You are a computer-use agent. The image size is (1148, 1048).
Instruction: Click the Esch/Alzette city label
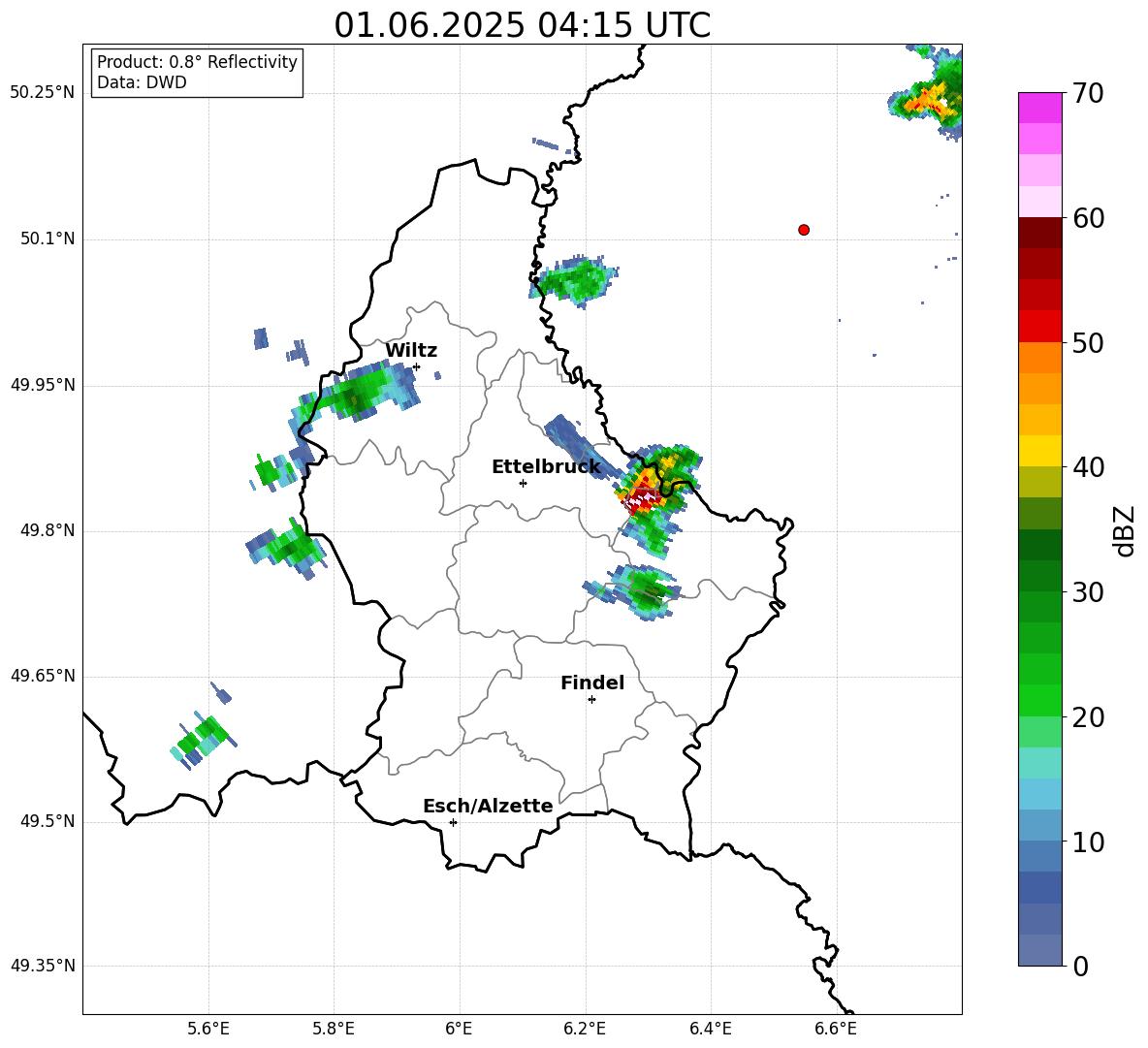coord(488,806)
